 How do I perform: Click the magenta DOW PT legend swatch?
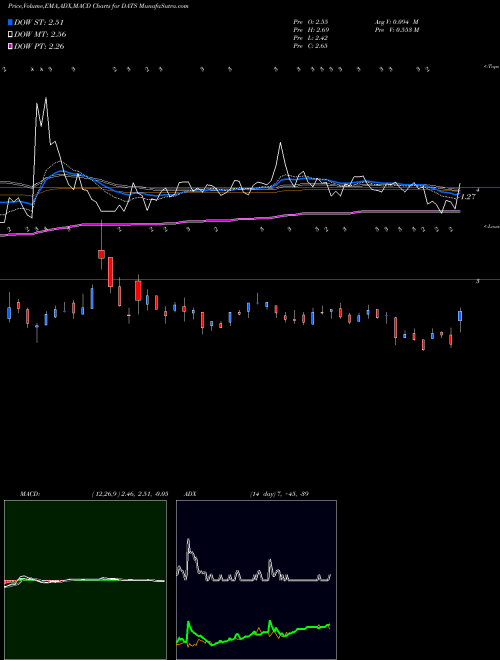[10, 46]
